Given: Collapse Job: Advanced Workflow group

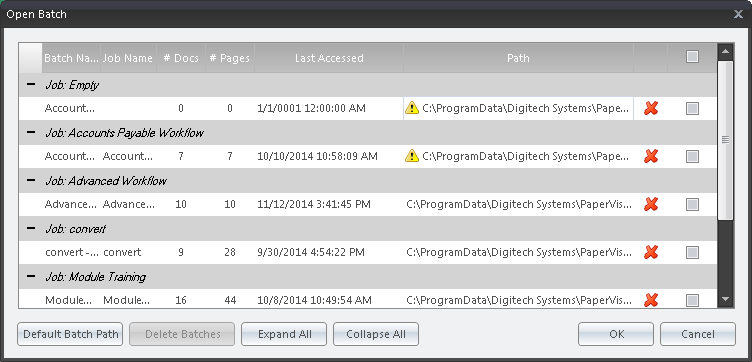Looking at the screenshot, I should [31, 180].
